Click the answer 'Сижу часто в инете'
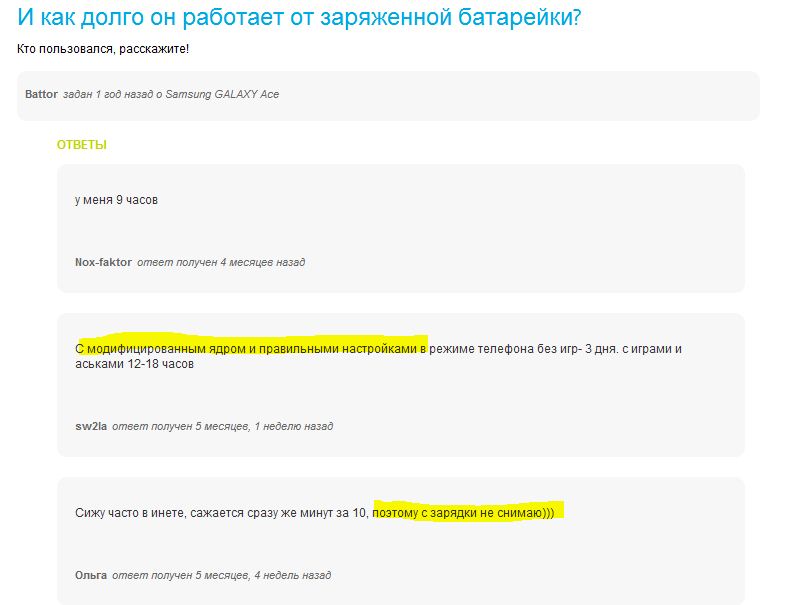Screen dimensions: 786x605 click(x=315, y=513)
